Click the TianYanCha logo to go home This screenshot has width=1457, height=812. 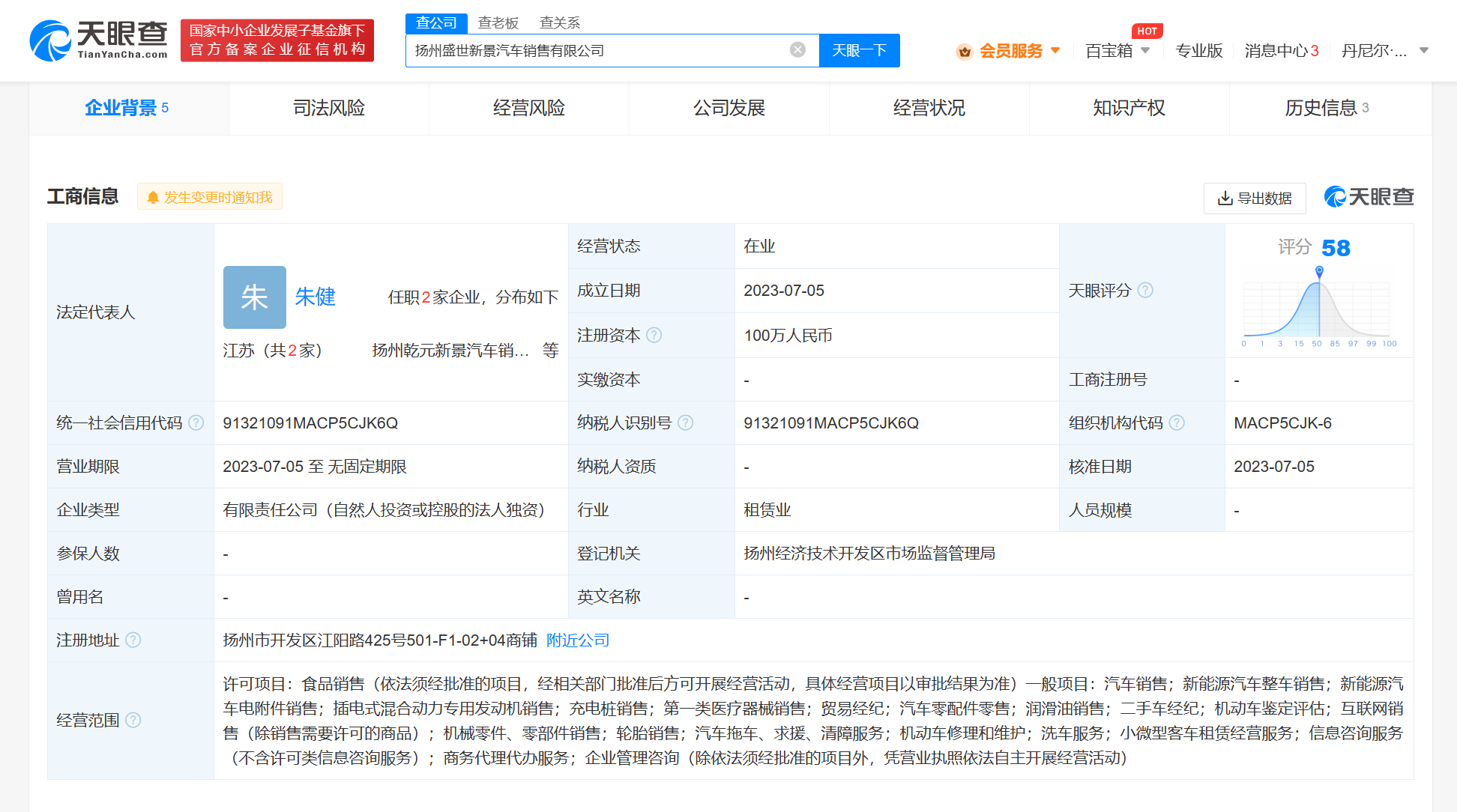click(x=99, y=40)
